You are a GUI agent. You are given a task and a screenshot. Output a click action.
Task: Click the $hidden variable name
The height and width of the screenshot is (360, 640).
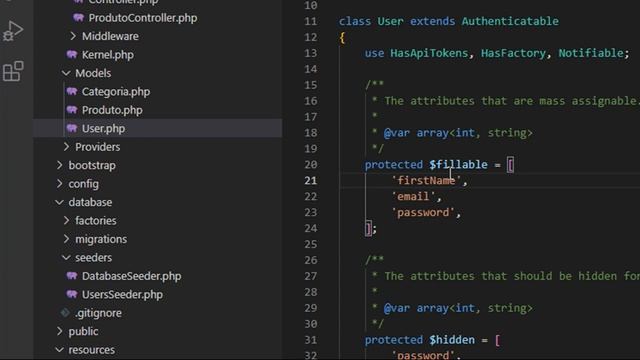[452, 340]
